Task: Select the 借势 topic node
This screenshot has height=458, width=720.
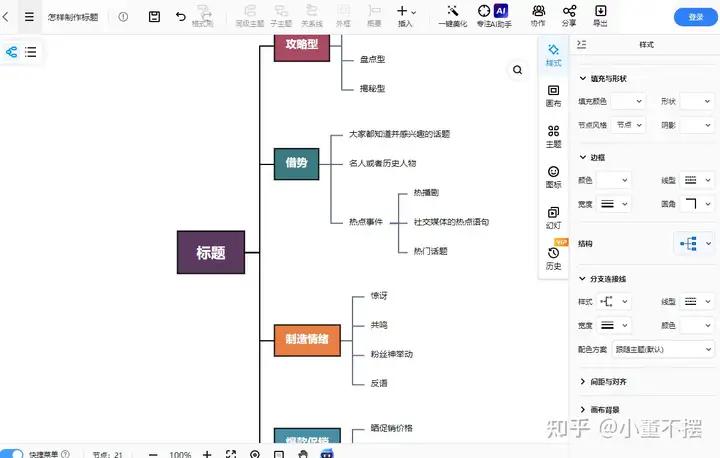Action: [296, 164]
